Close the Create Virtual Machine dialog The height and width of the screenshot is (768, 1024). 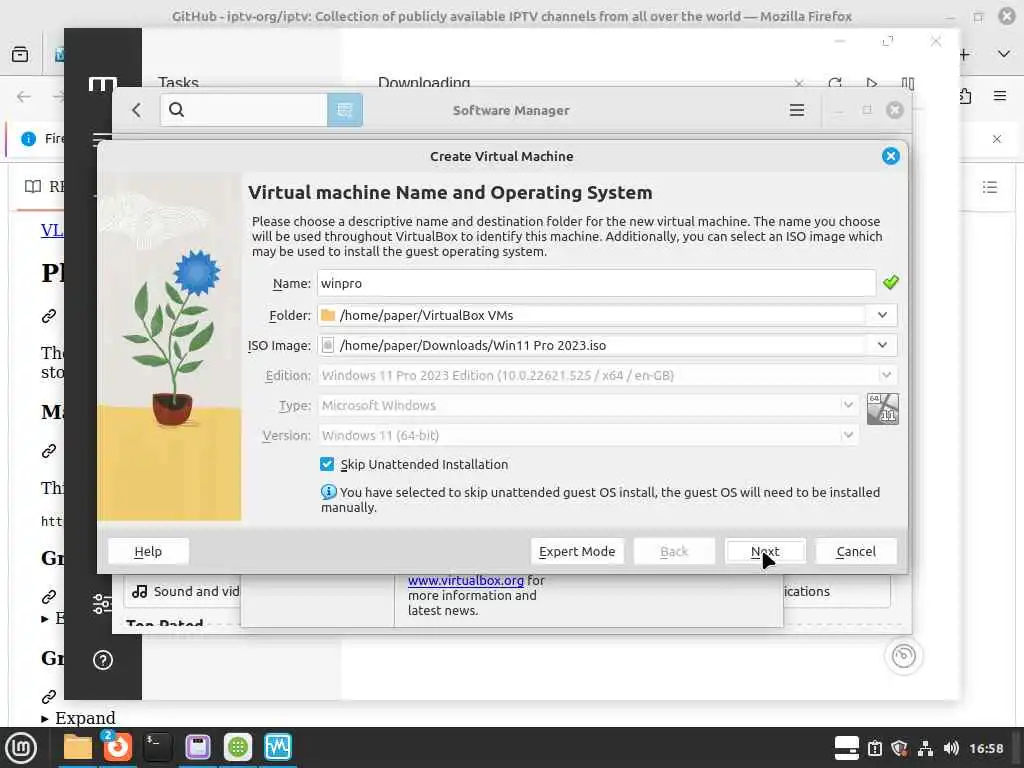[890, 156]
